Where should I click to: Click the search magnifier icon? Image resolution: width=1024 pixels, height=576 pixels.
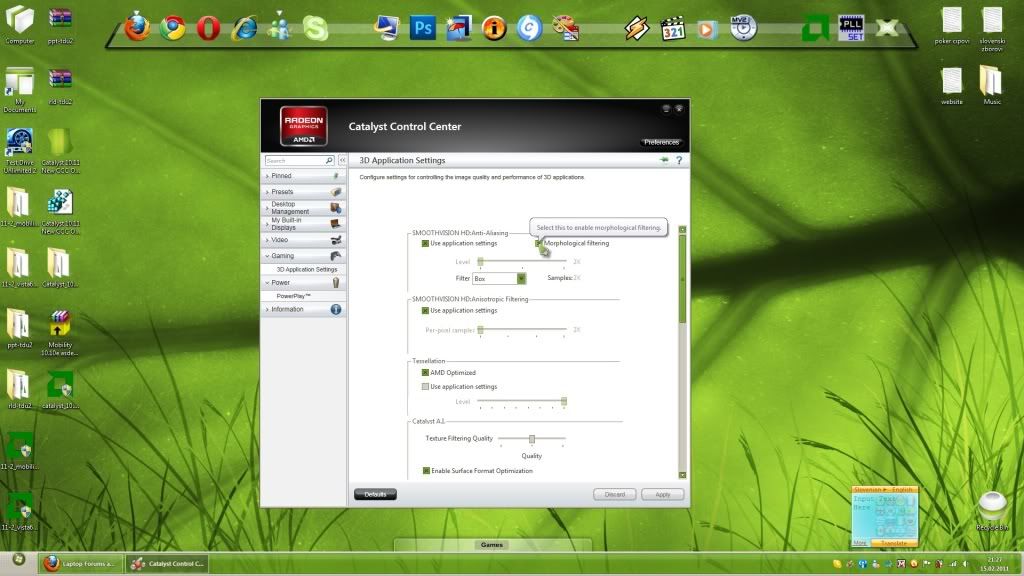coord(329,160)
